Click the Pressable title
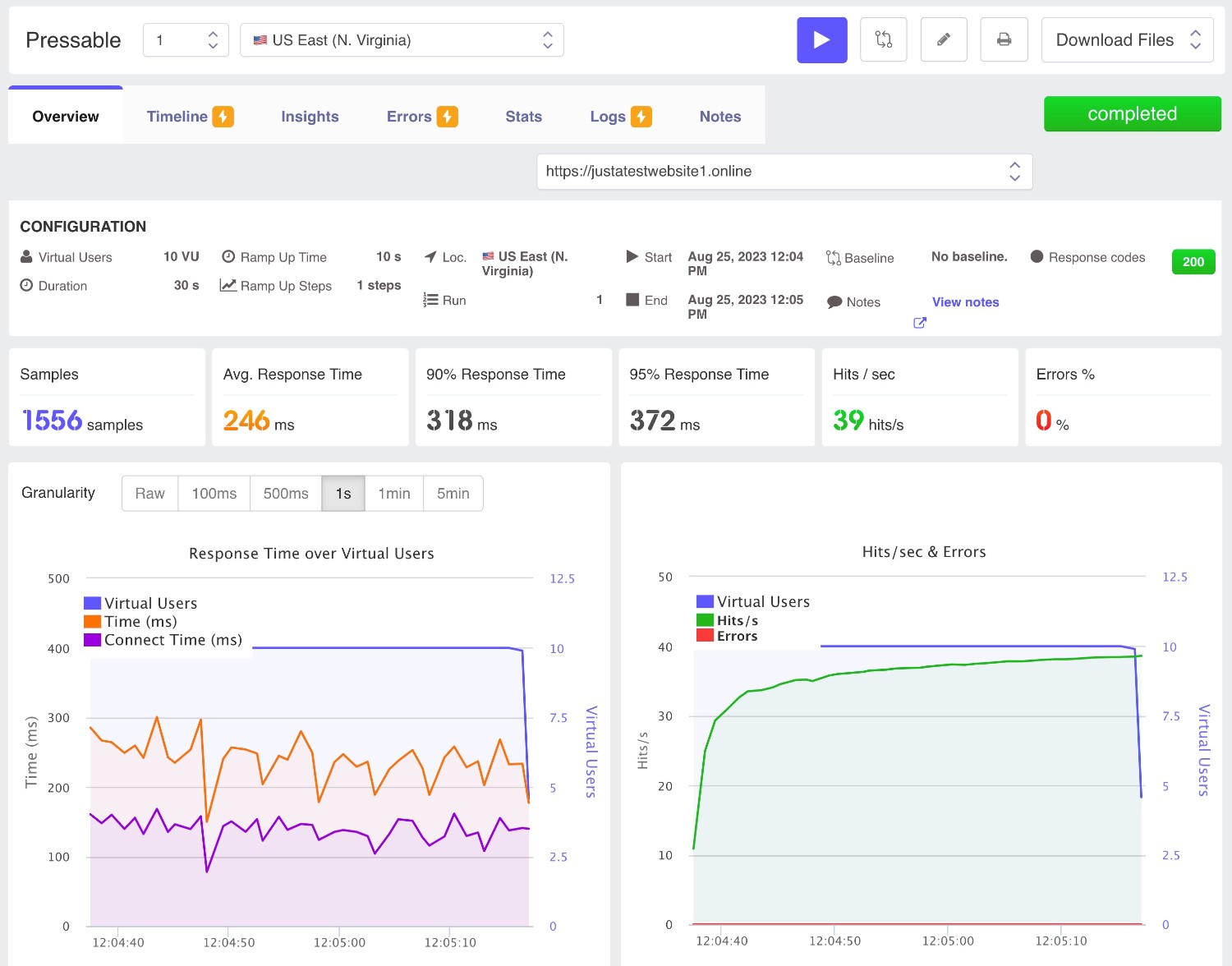The width and height of the screenshot is (1232, 966). coord(73,39)
